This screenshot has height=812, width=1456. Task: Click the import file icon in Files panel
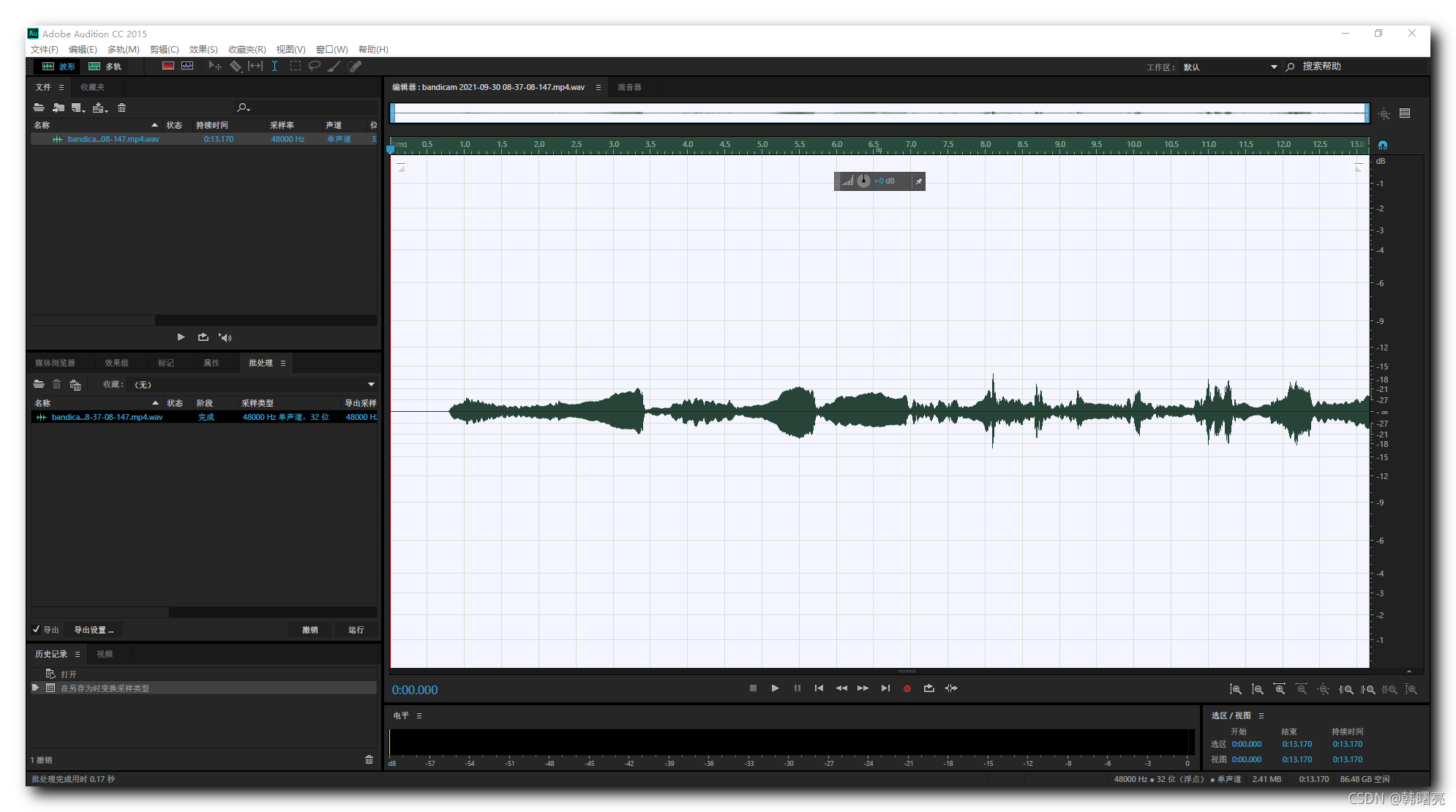coord(59,108)
